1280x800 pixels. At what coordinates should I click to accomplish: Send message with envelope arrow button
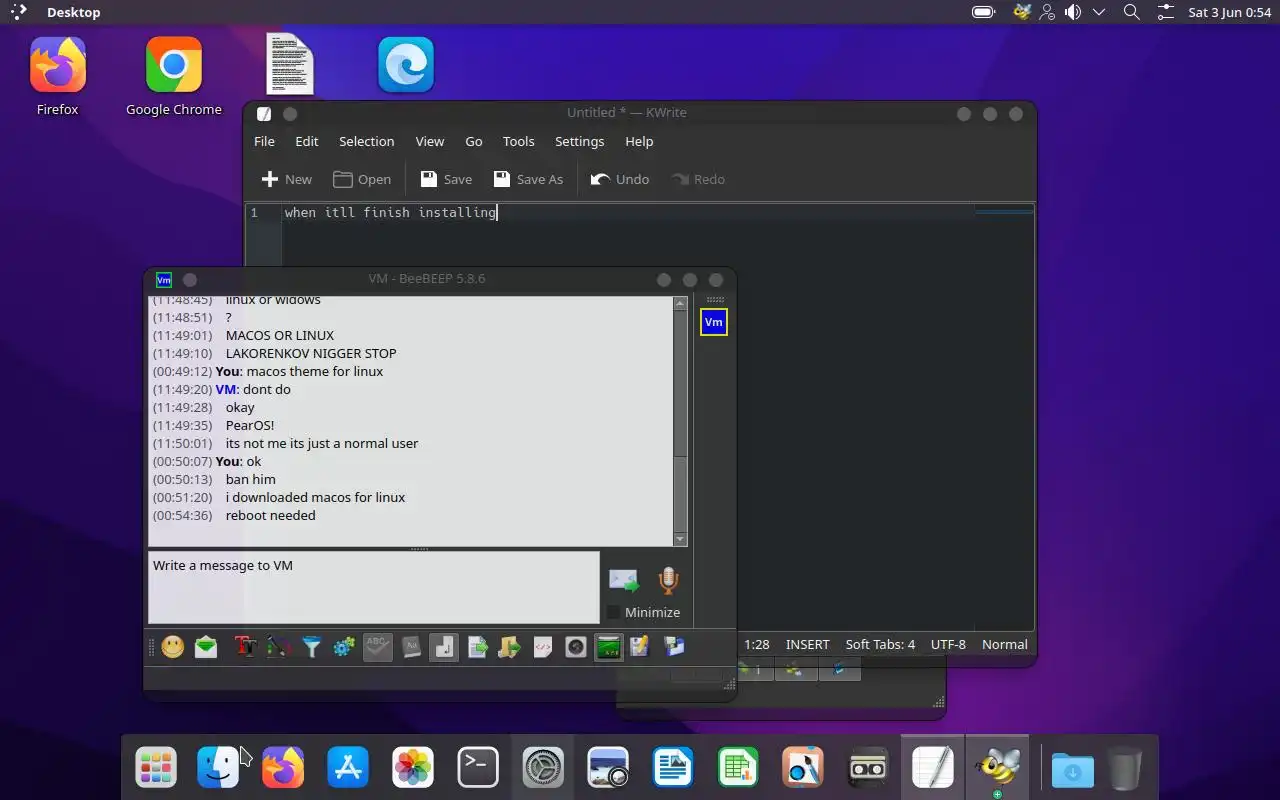point(624,581)
